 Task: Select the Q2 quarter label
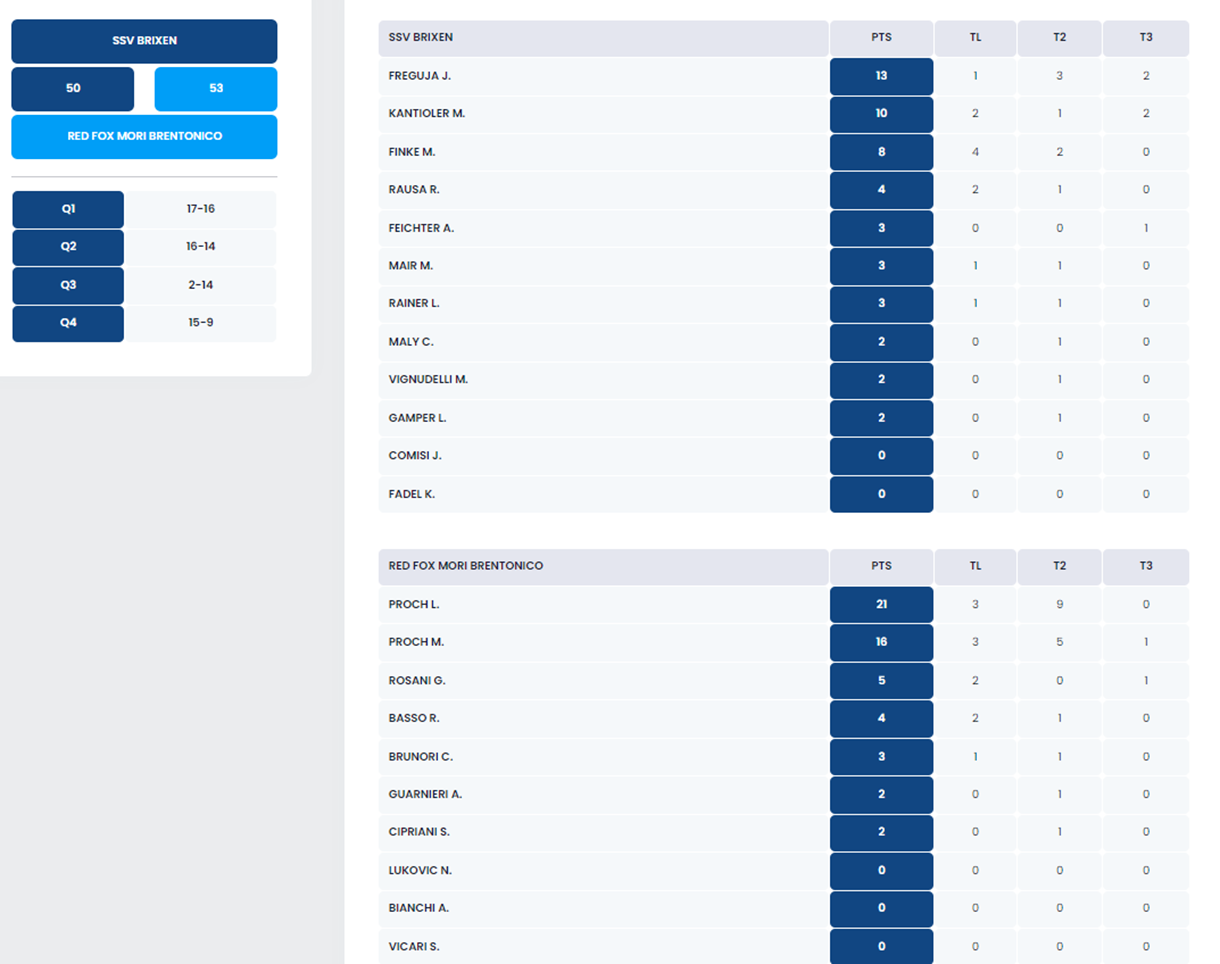tap(68, 247)
